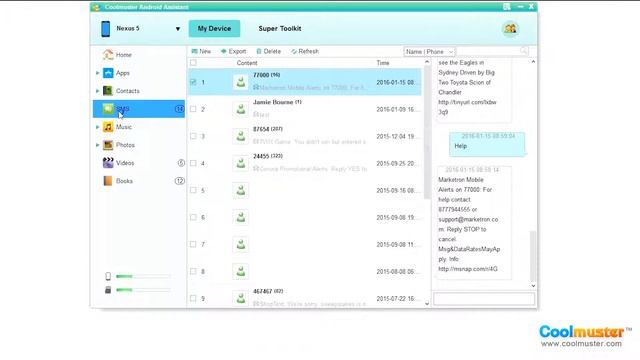This screenshot has width=640, height=360.
Task: Click the contact avatar in row 5
Action: pyautogui.click(x=241, y=190)
